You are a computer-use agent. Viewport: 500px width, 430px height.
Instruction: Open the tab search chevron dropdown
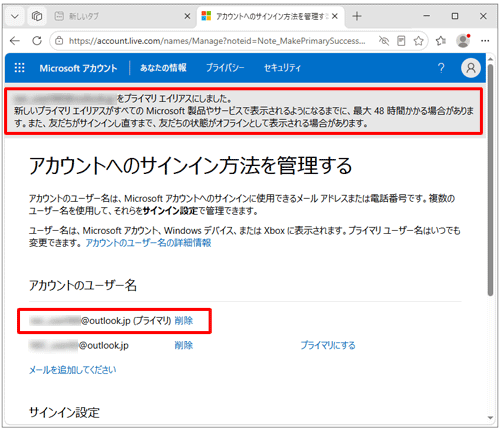[15, 16]
